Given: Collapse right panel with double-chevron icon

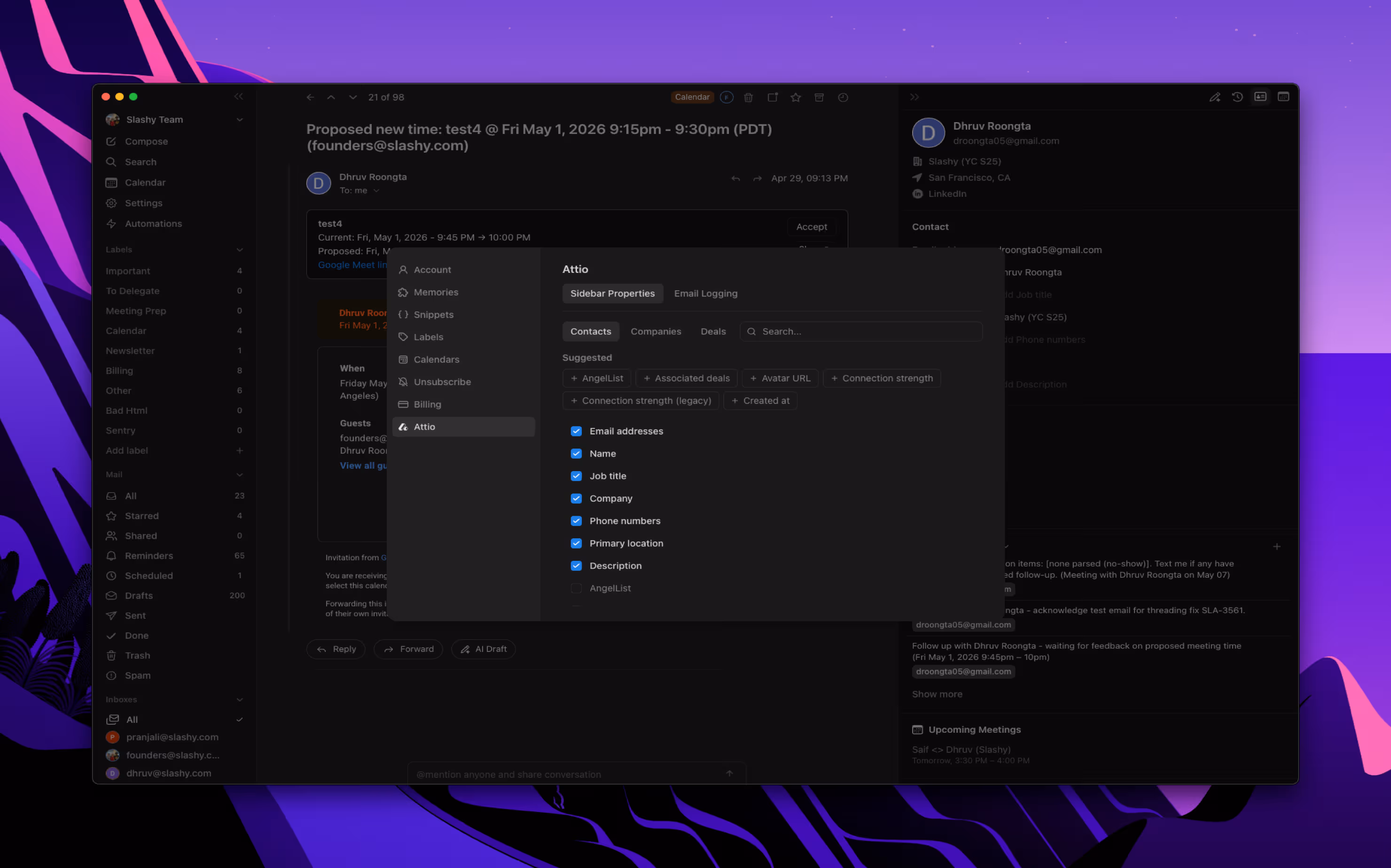Looking at the screenshot, I should [x=914, y=97].
